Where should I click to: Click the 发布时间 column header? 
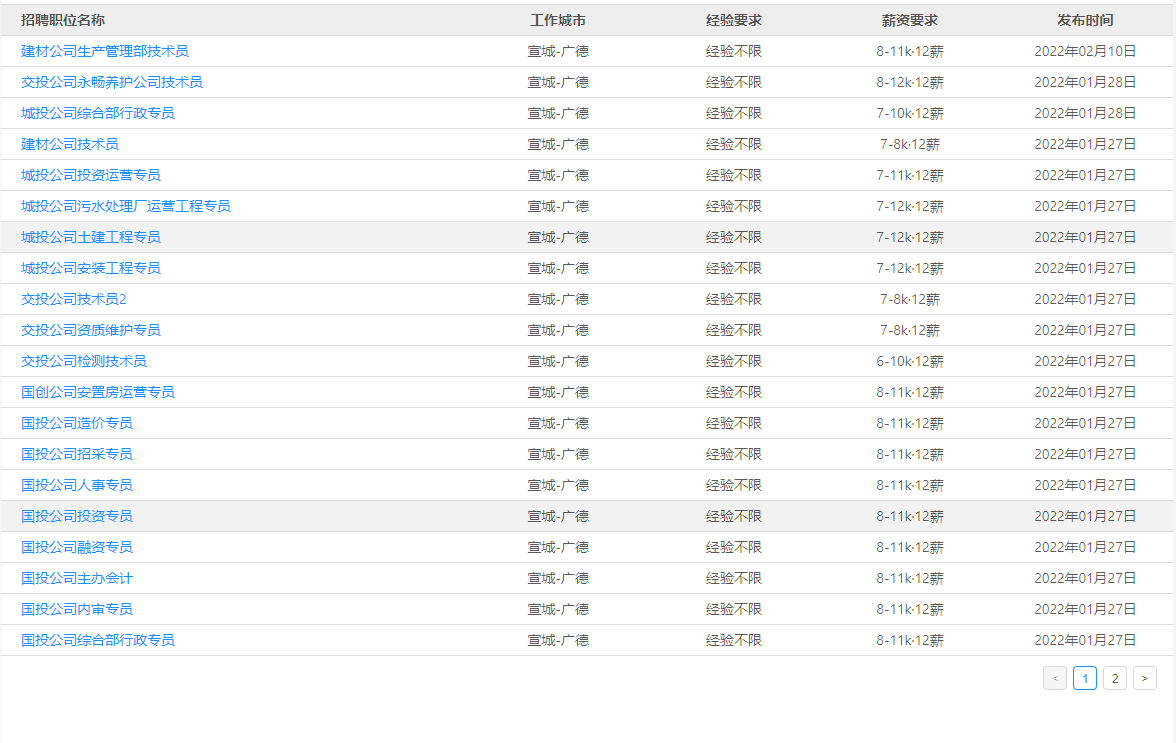(x=1085, y=20)
